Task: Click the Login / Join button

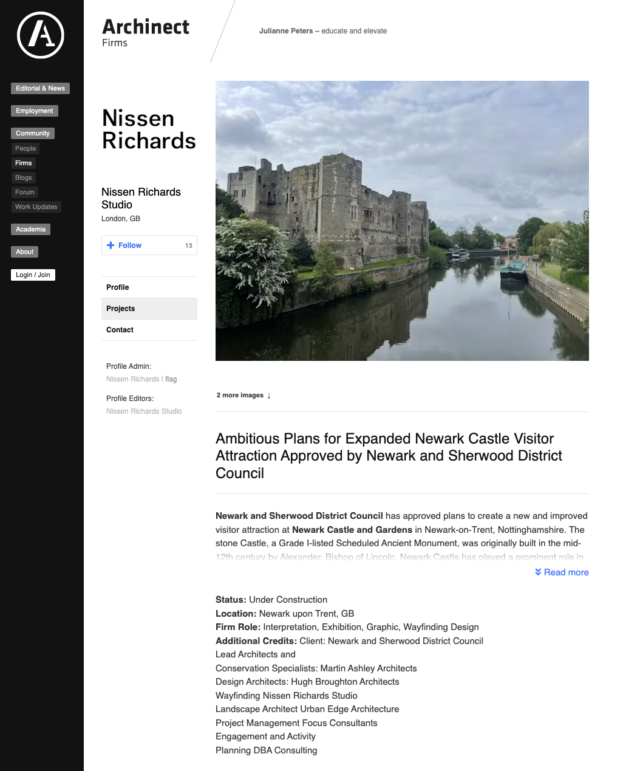Action: pyautogui.click(x=33, y=275)
